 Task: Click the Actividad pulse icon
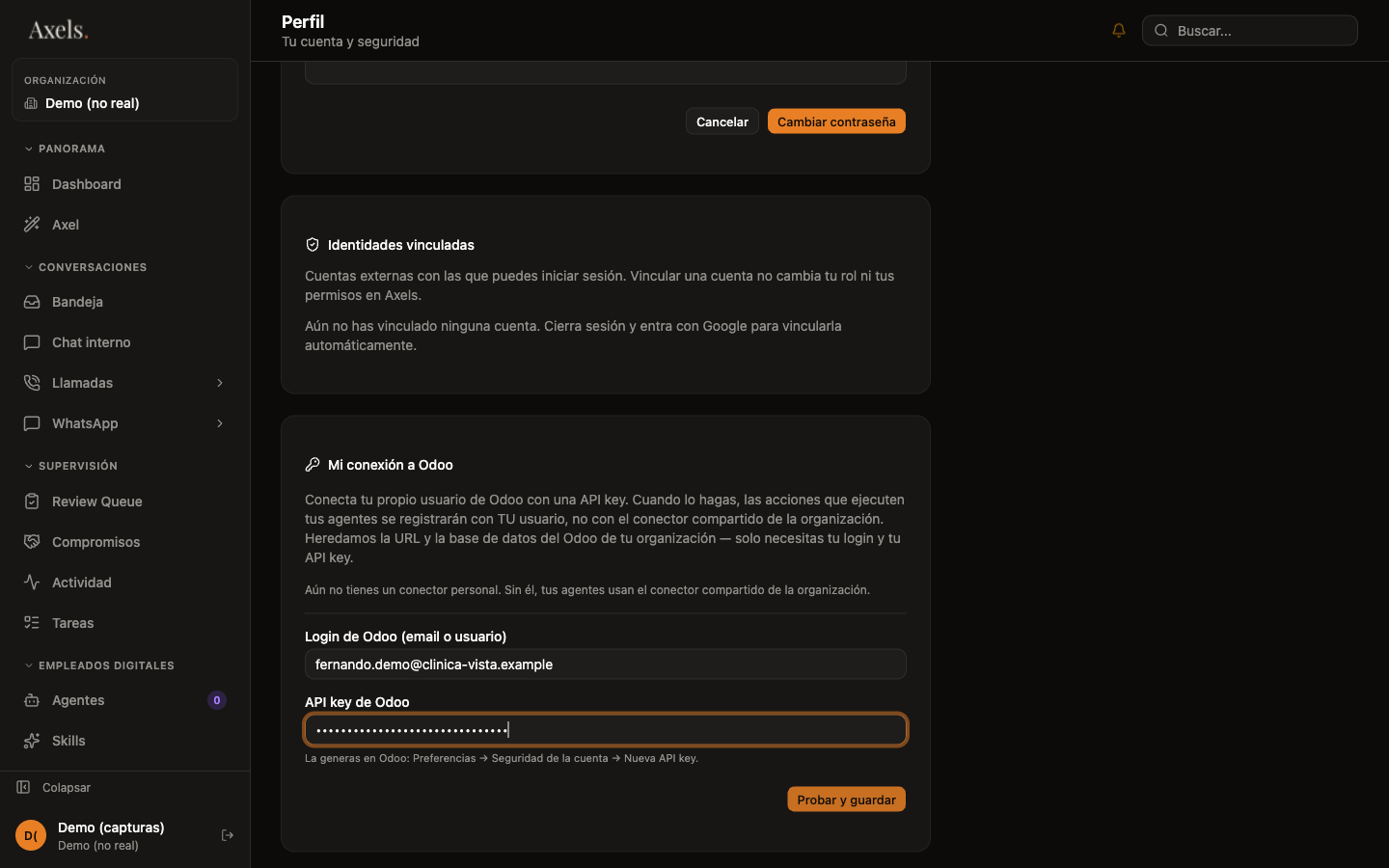(x=32, y=583)
